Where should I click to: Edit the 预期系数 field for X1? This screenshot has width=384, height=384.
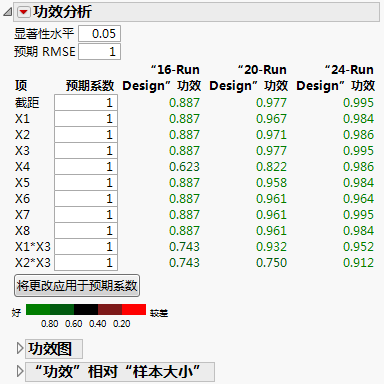click(x=86, y=119)
